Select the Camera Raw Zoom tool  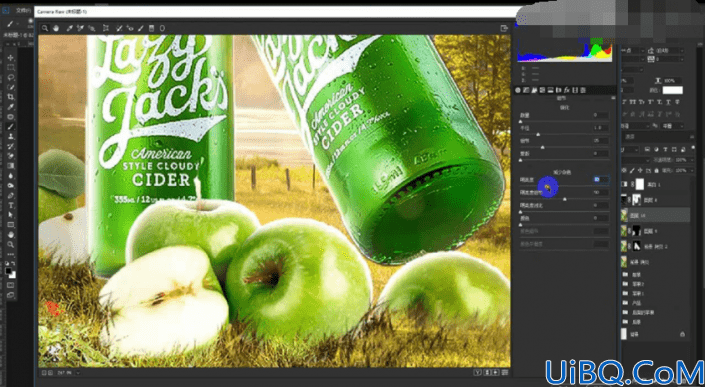point(45,28)
